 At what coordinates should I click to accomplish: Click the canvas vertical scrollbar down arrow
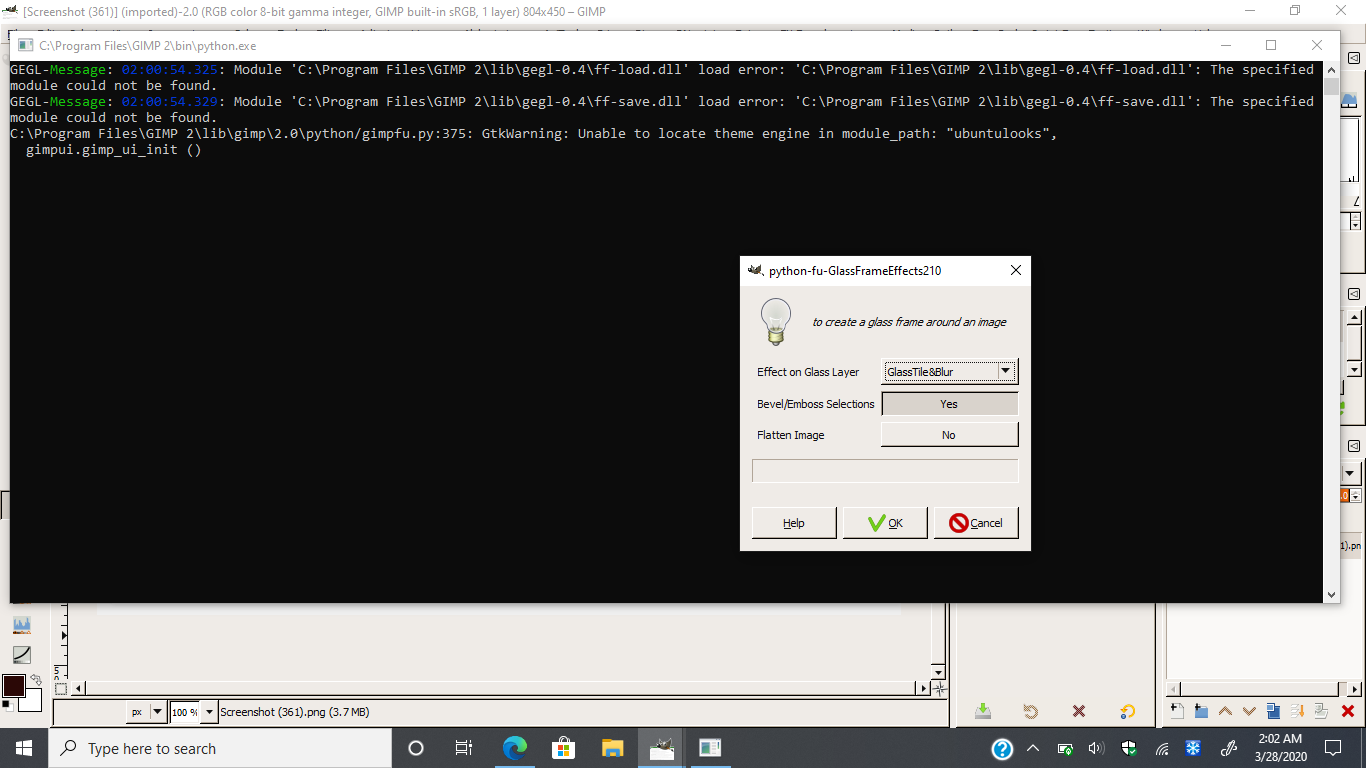pos(938,672)
